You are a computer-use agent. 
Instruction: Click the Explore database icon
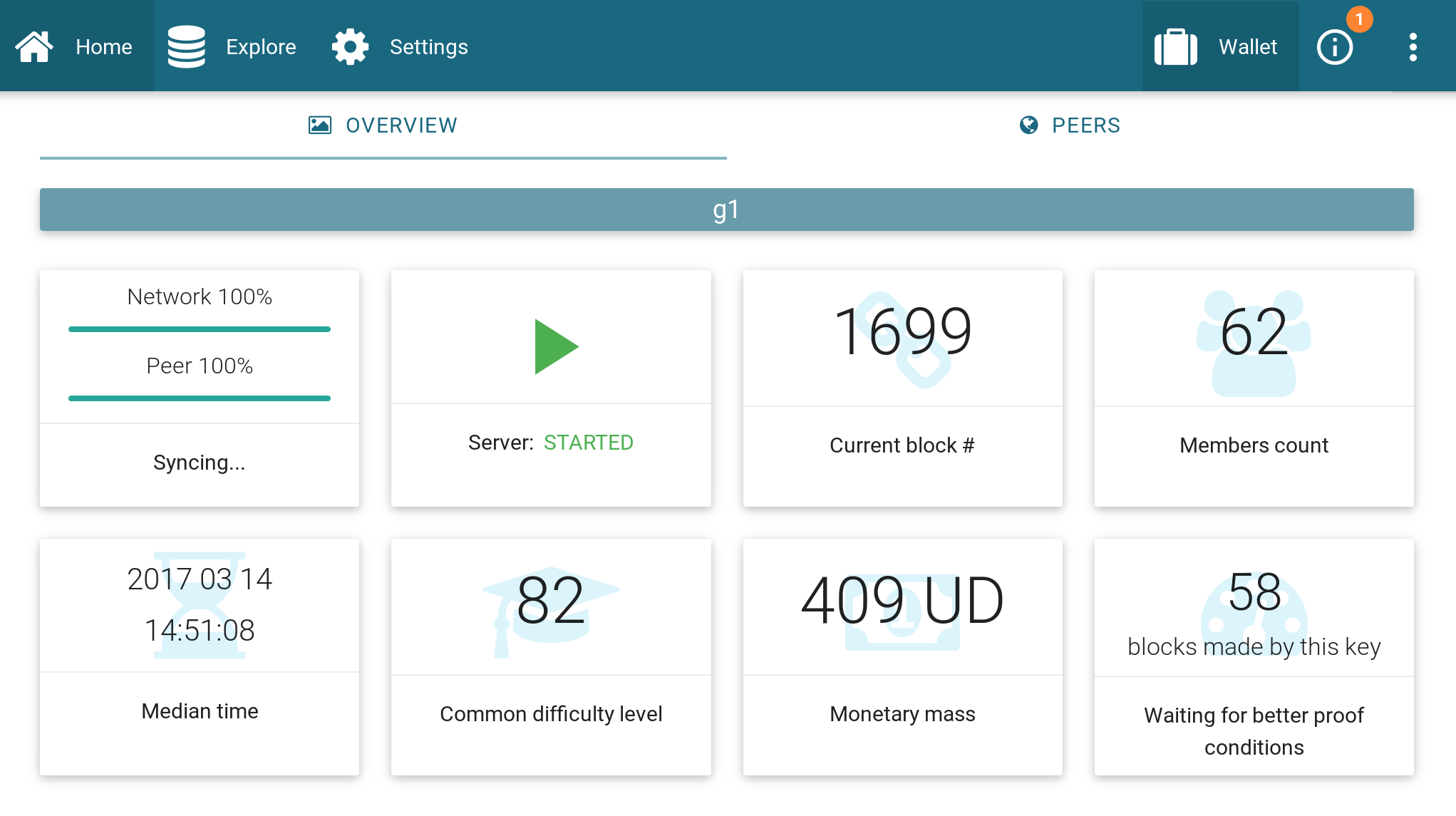click(x=186, y=47)
